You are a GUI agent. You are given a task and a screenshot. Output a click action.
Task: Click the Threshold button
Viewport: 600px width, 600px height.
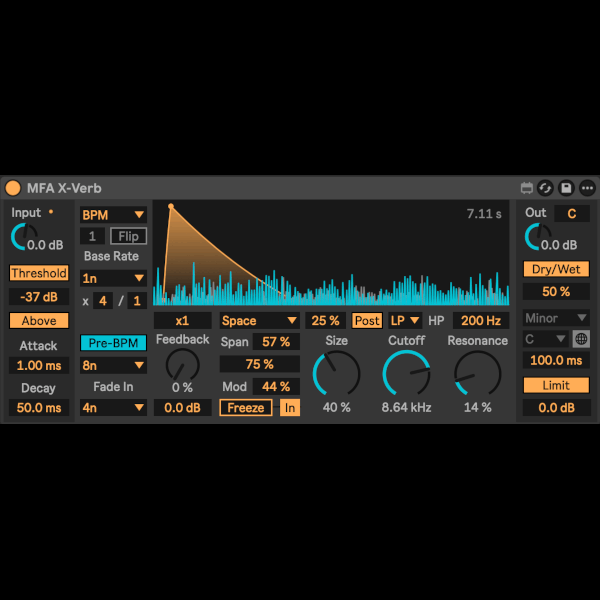[39, 273]
